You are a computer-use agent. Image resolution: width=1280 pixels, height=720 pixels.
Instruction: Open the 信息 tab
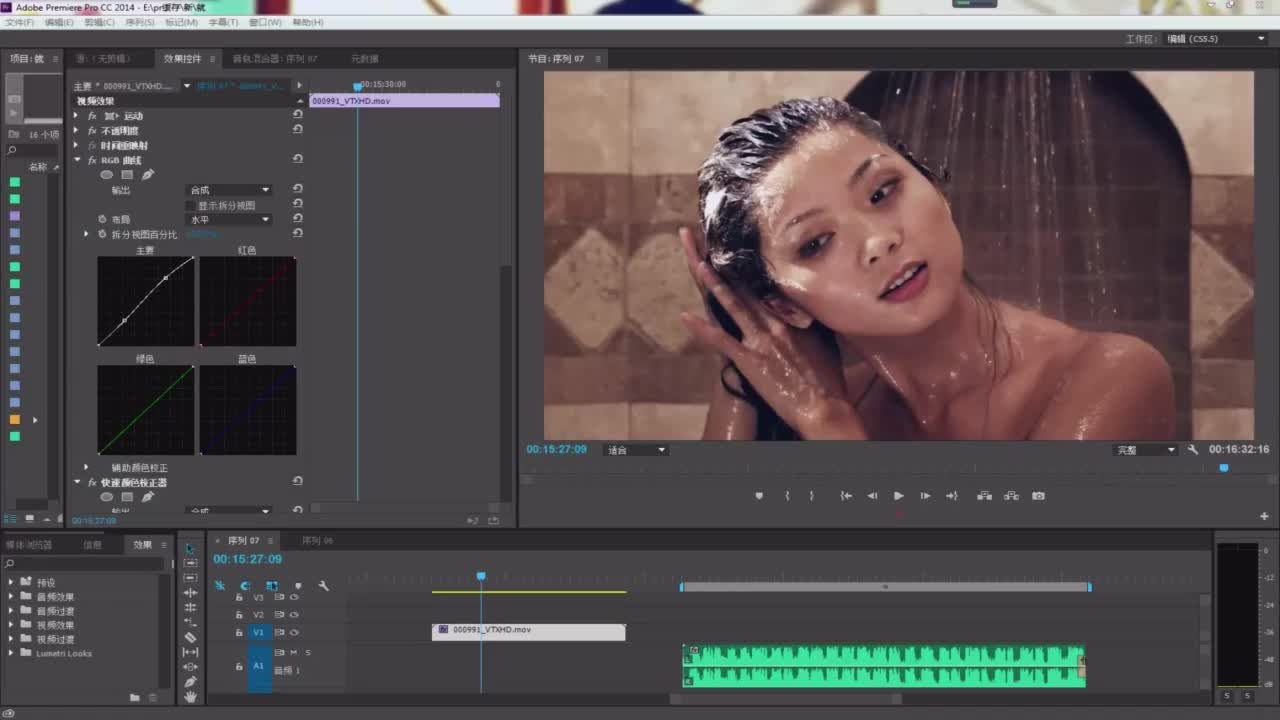click(x=92, y=545)
